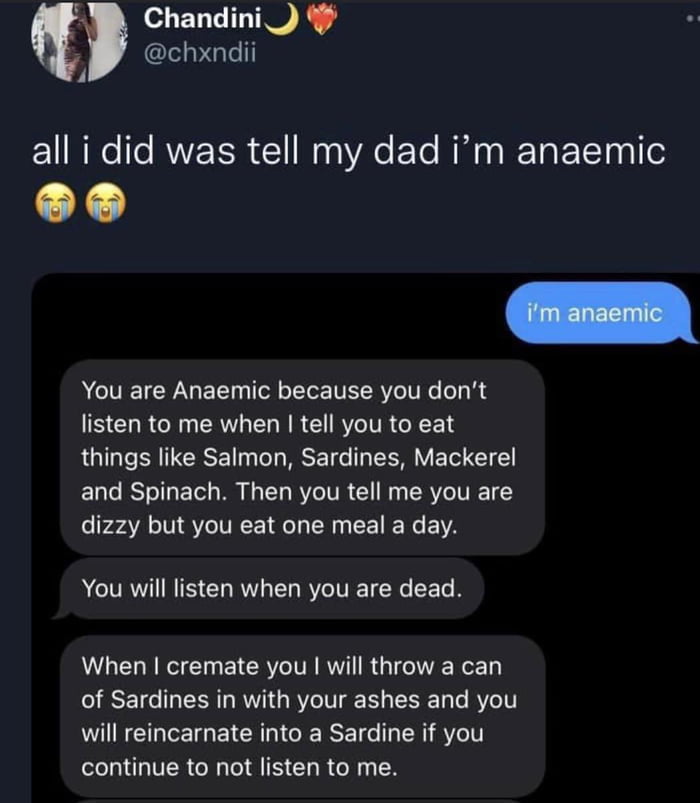Click the word anaemic in the tweet
The image size is (700, 803).
click(595, 150)
